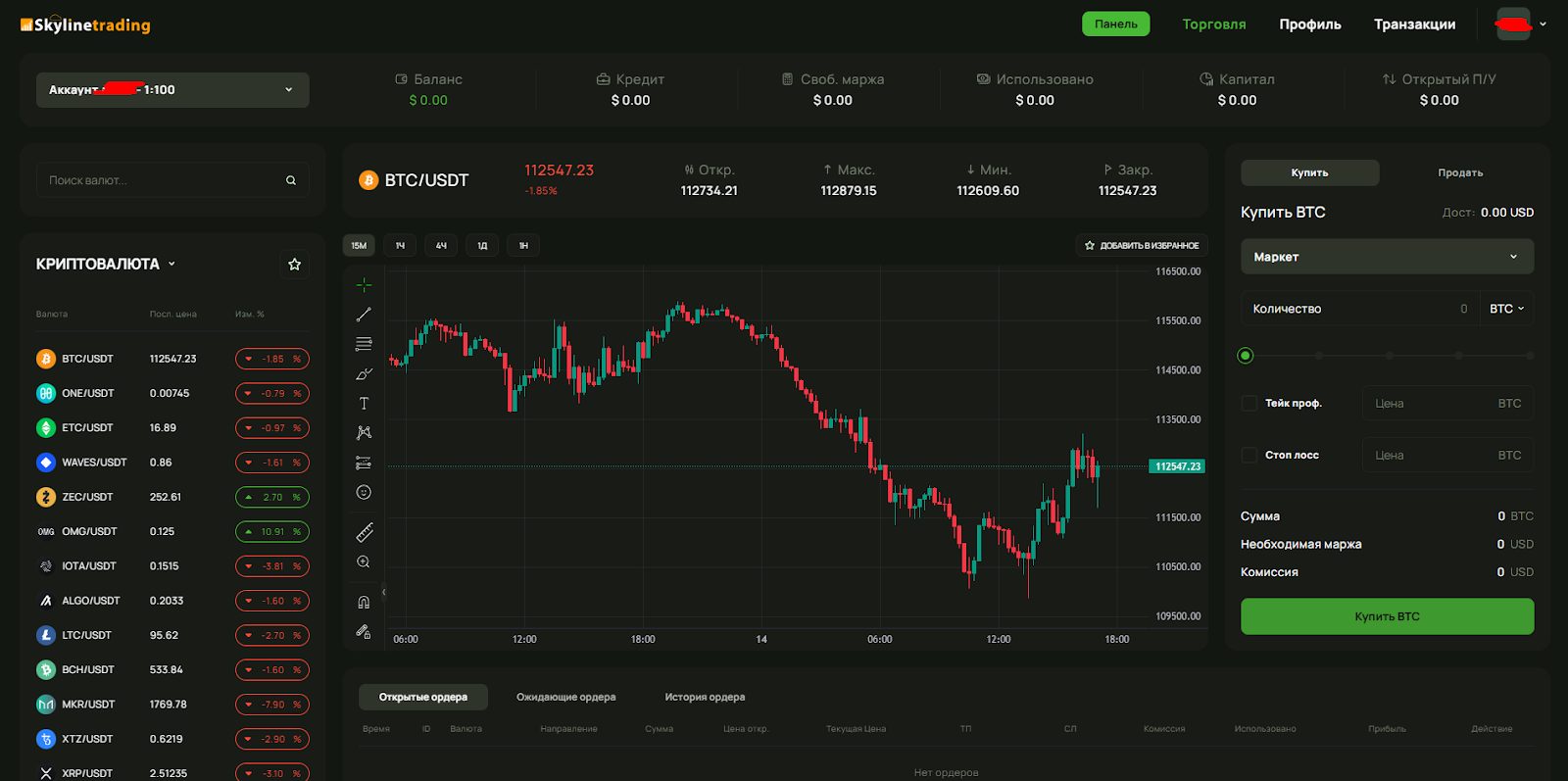Select the OMG/USDT row
1568x781 pixels.
pyautogui.click(x=172, y=531)
